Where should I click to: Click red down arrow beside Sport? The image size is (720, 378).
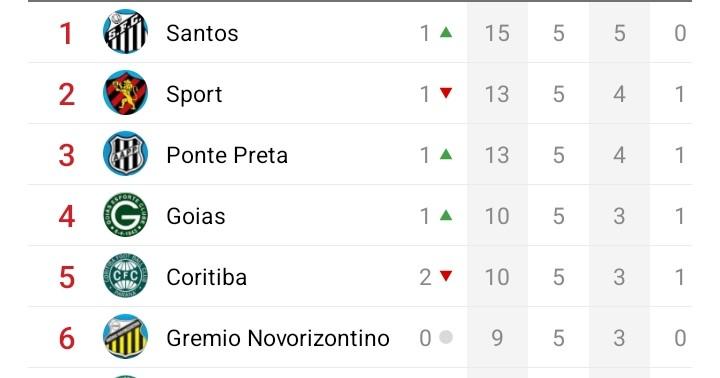click(446, 93)
